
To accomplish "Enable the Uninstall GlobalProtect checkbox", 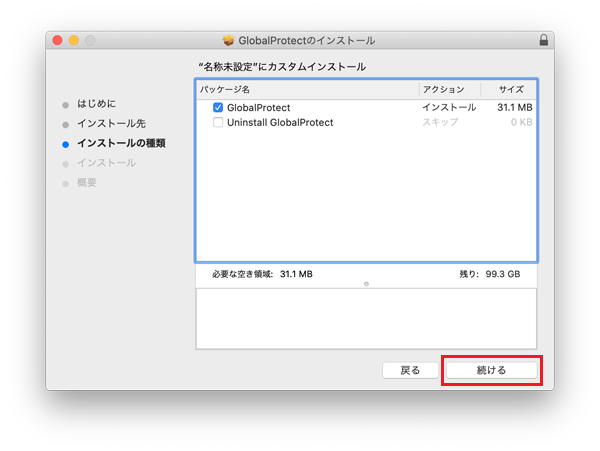I will [218, 122].
